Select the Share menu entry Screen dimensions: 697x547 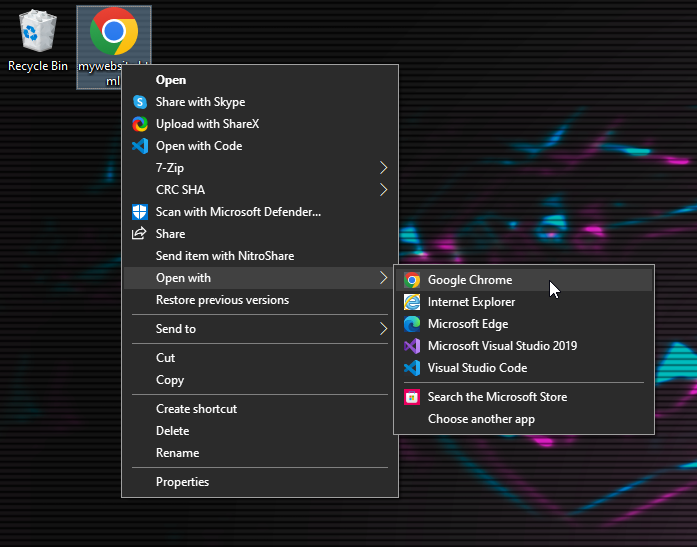(x=260, y=234)
